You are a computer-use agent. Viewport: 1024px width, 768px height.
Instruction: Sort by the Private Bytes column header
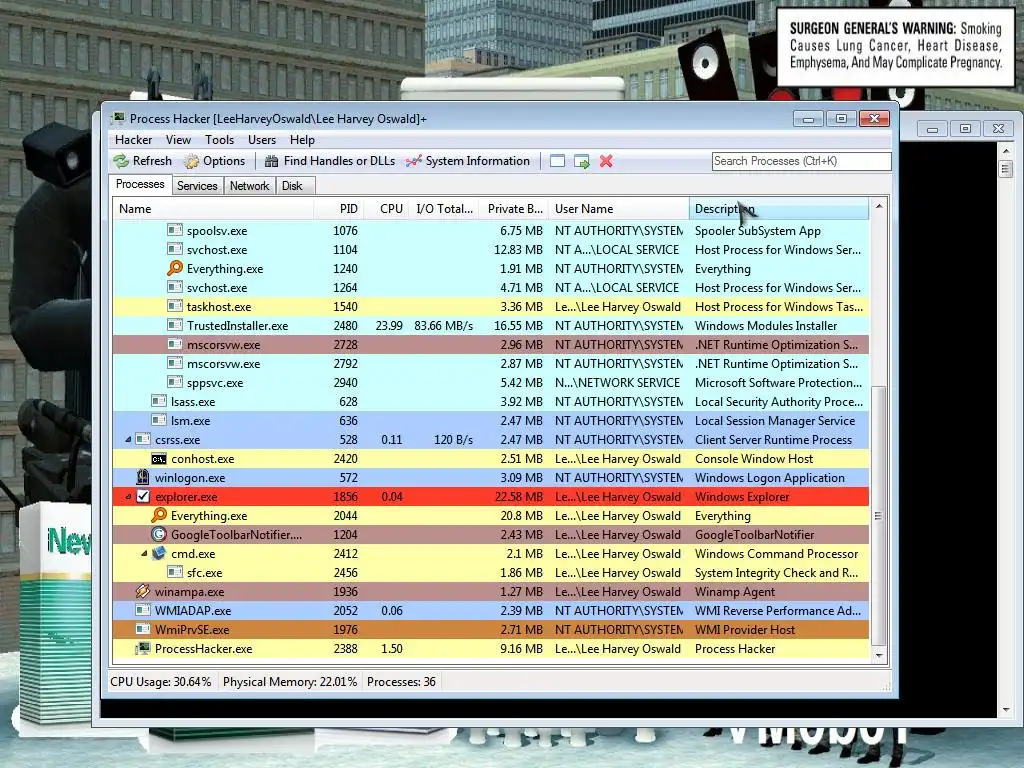(x=513, y=209)
